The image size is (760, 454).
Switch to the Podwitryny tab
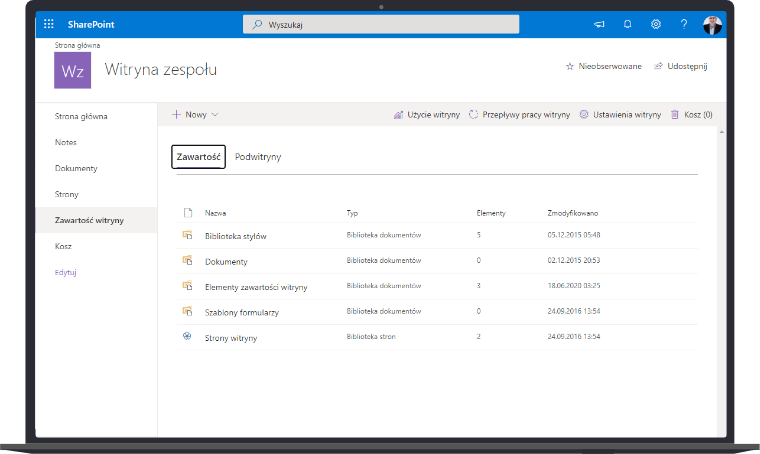pos(258,157)
